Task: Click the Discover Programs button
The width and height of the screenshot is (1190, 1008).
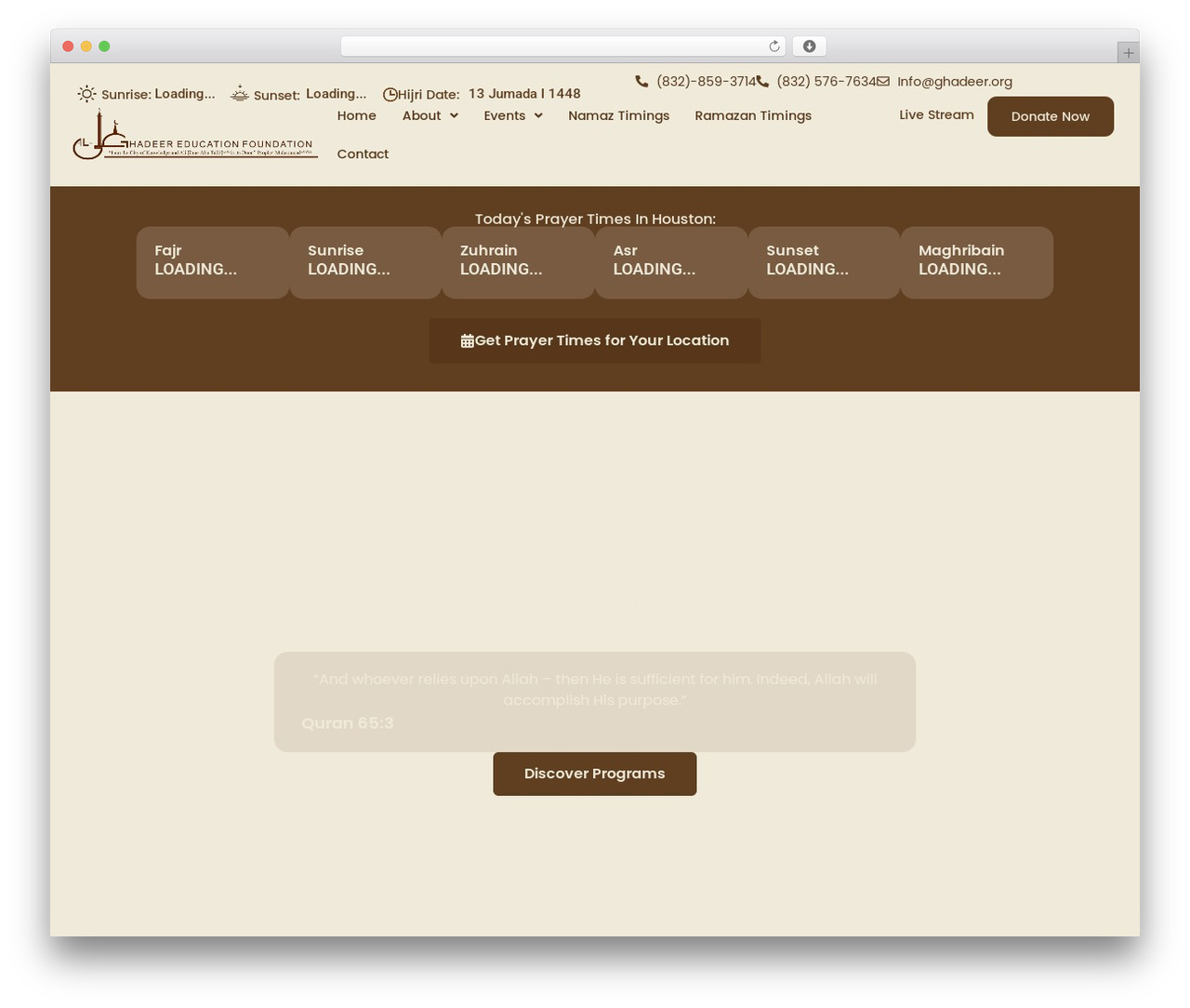Action: point(595,774)
